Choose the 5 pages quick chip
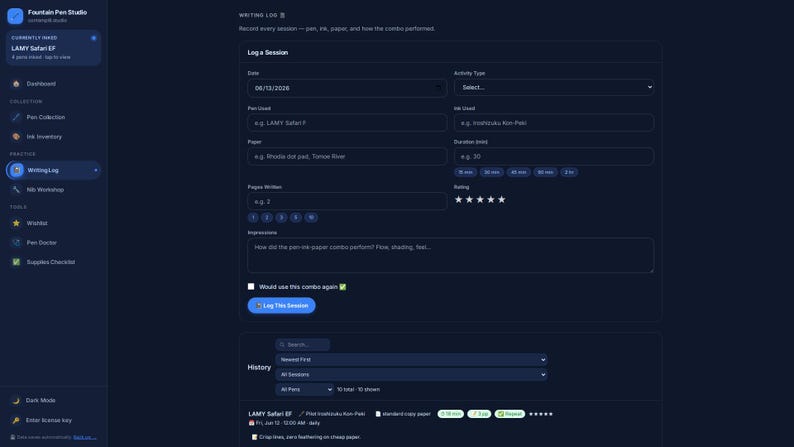Screen dimensions: 794x447 click(296, 217)
